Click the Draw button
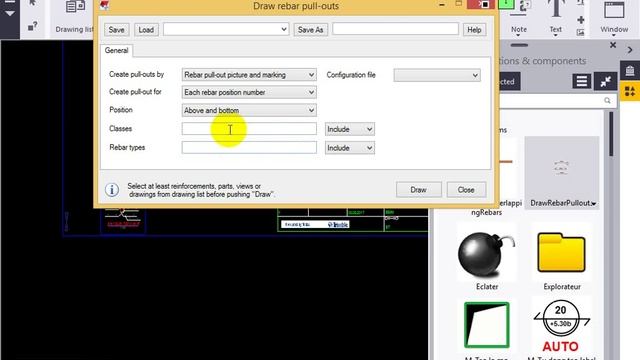 coord(418,190)
